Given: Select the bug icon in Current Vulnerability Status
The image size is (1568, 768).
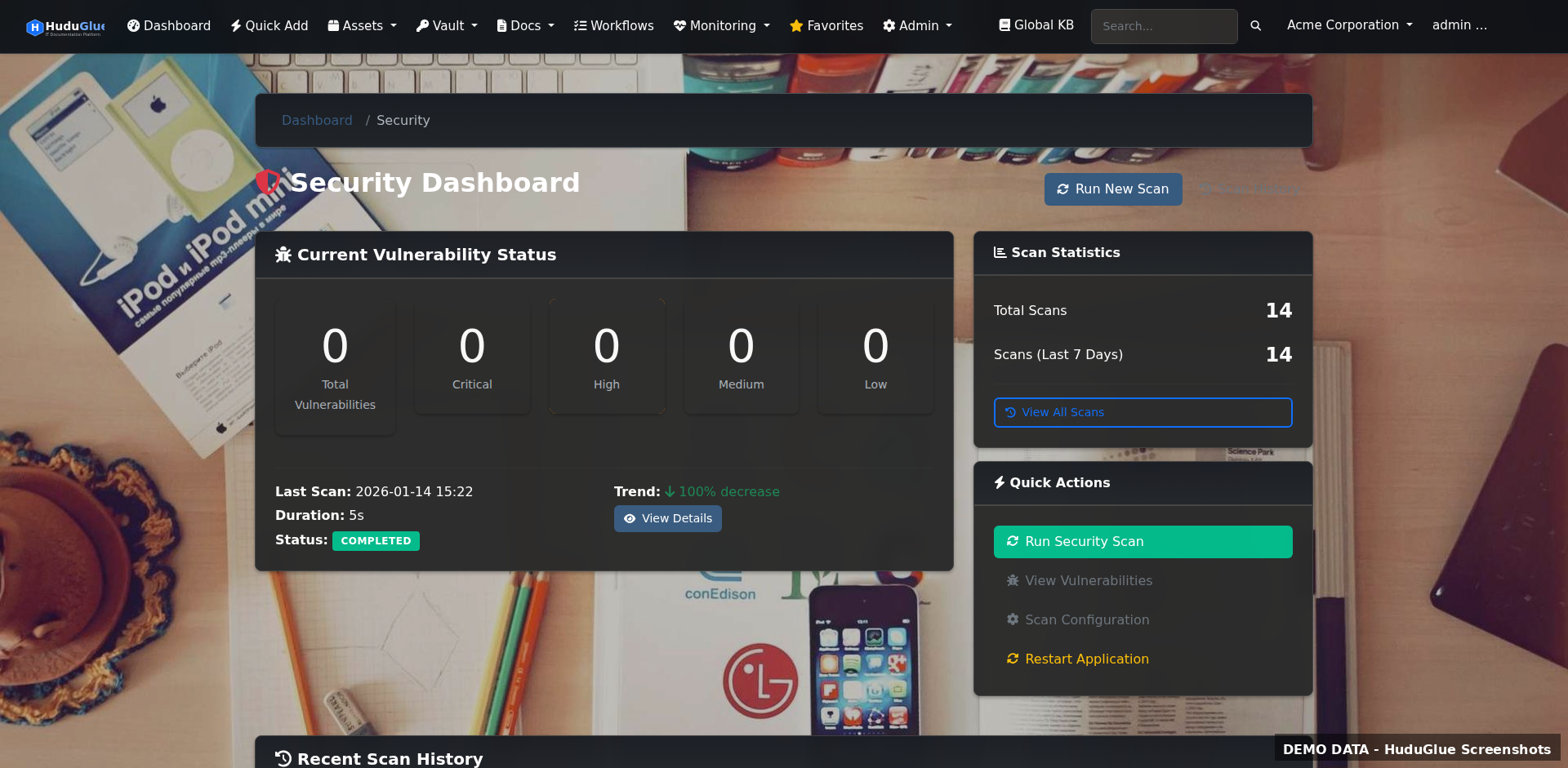Looking at the screenshot, I should (x=283, y=254).
